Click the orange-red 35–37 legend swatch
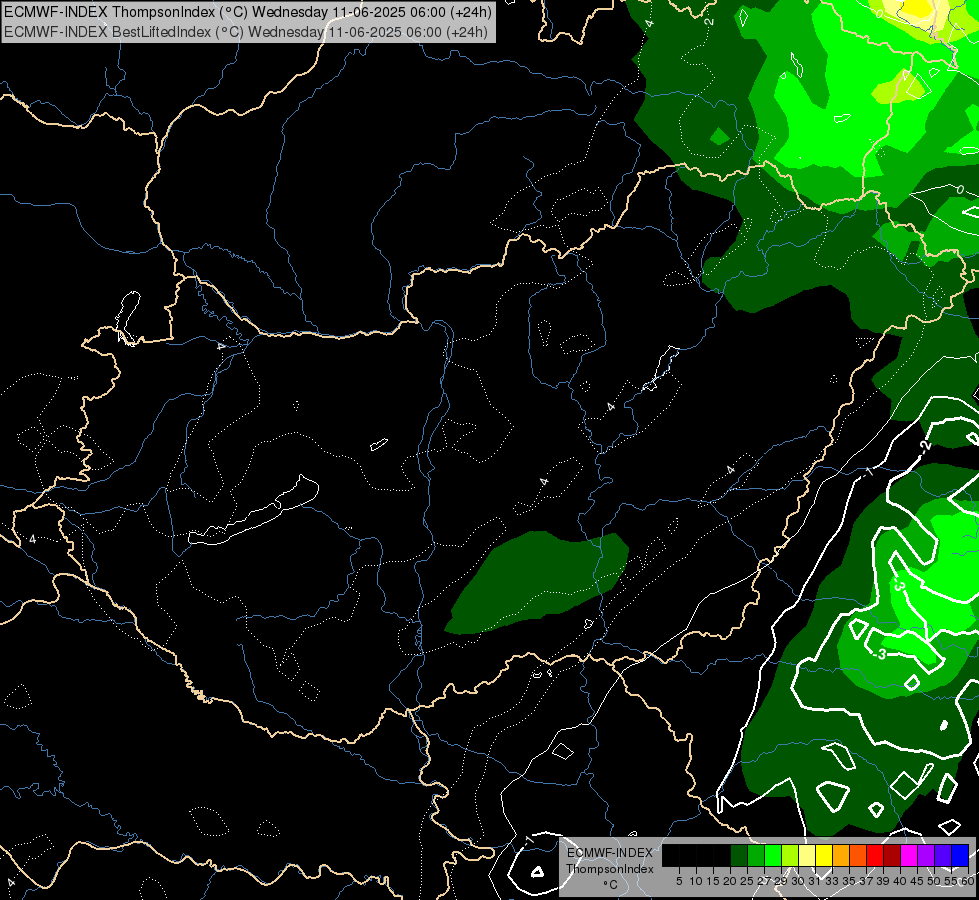Screen dimensions: 979x900 (858, 855)
